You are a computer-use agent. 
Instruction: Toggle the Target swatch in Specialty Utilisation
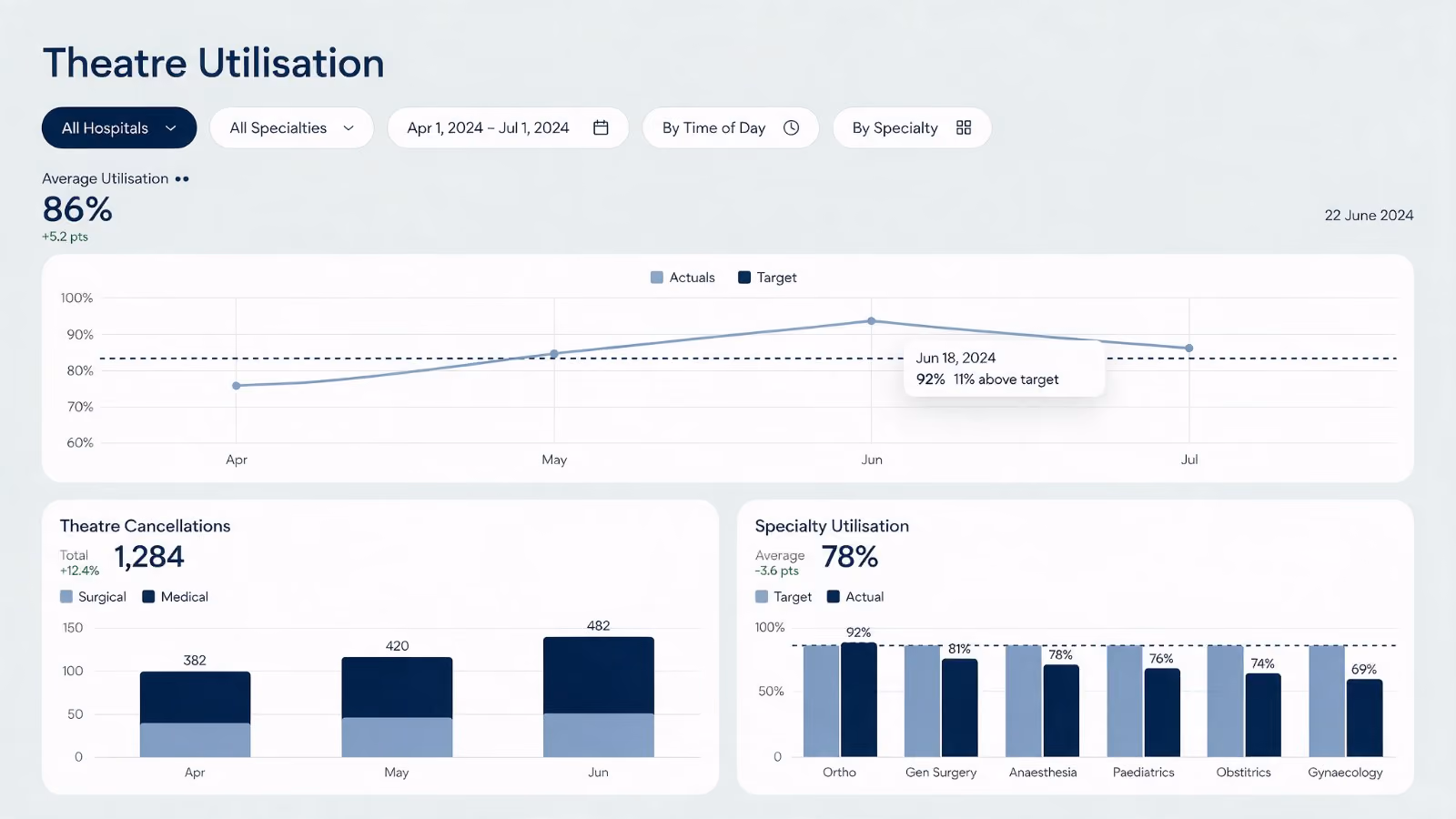(x=762, y=597)
